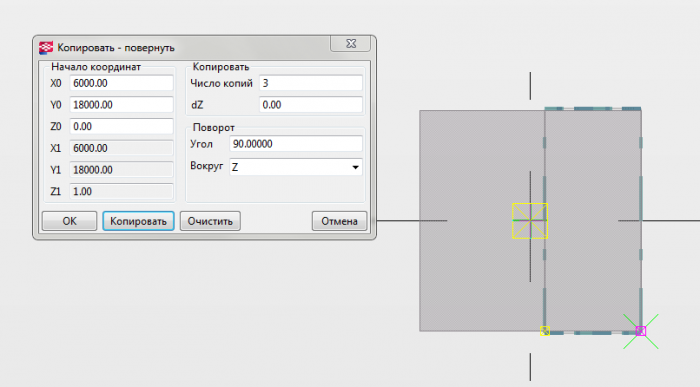700x387 pixels.
Task: Click the Y0 coordinate field
Action: tap(121, 105)
